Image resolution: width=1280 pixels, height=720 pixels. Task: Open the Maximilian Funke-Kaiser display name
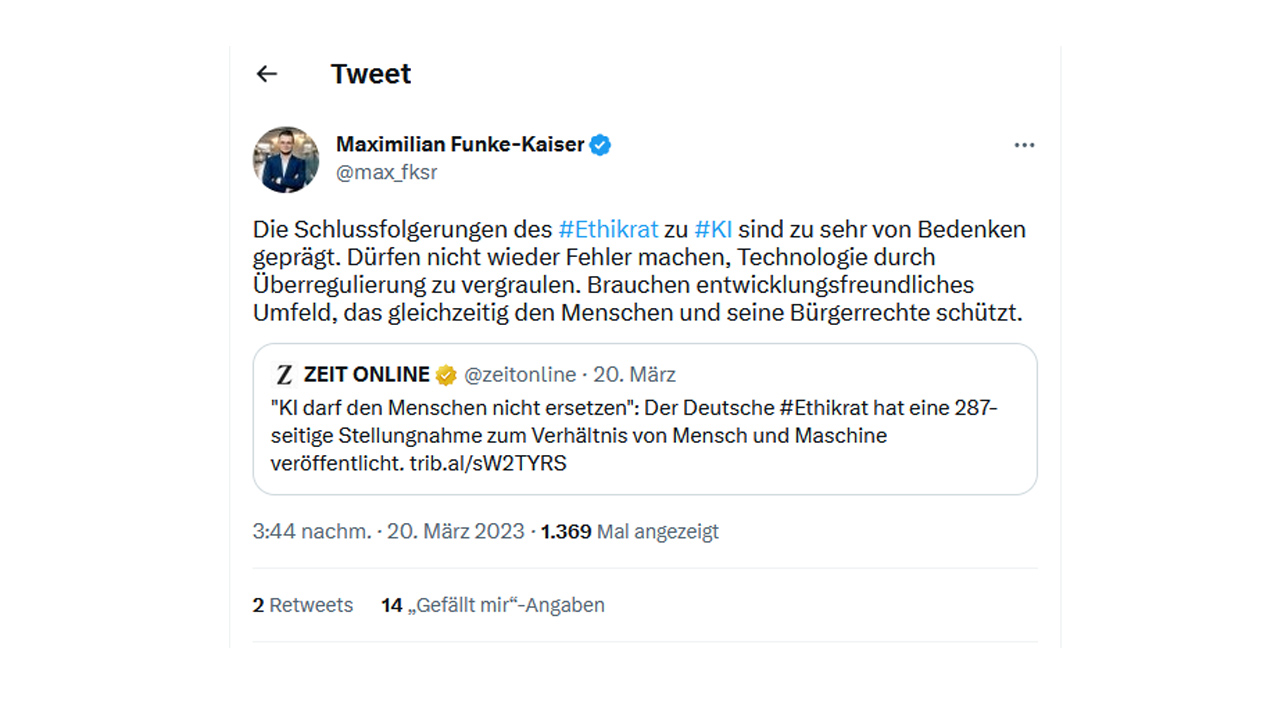click(460, 145)
